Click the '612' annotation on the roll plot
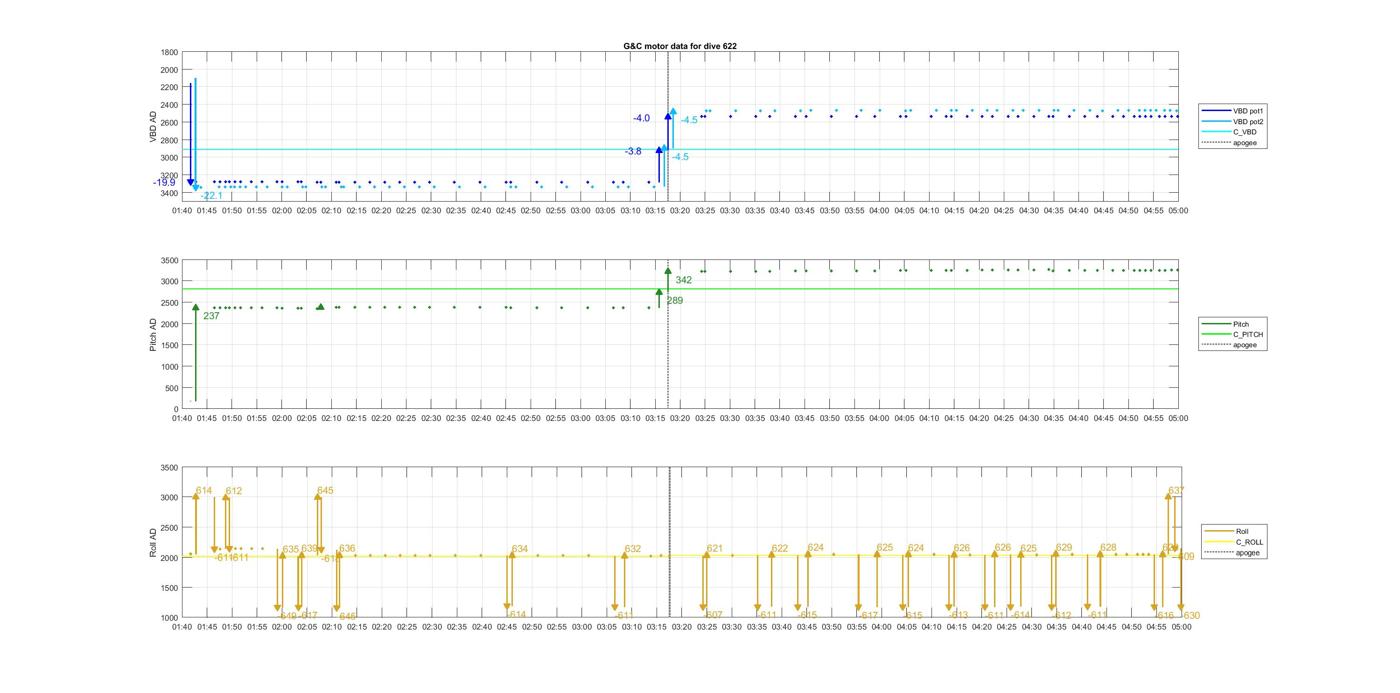The height and width of the screenshot is (693, 1400). click(234, 491)
